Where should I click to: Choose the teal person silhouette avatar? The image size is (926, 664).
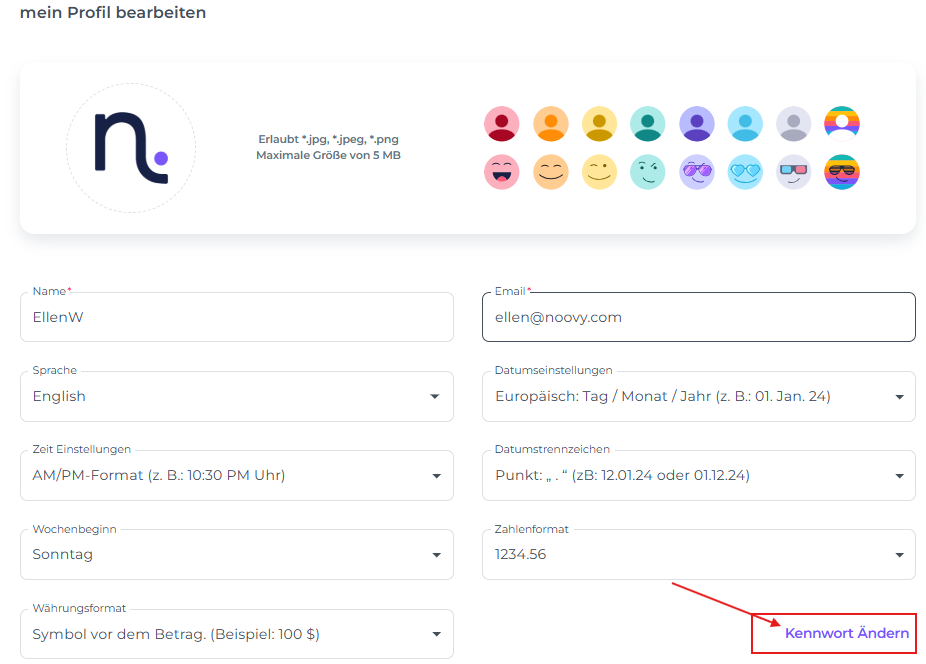[647, 124]
